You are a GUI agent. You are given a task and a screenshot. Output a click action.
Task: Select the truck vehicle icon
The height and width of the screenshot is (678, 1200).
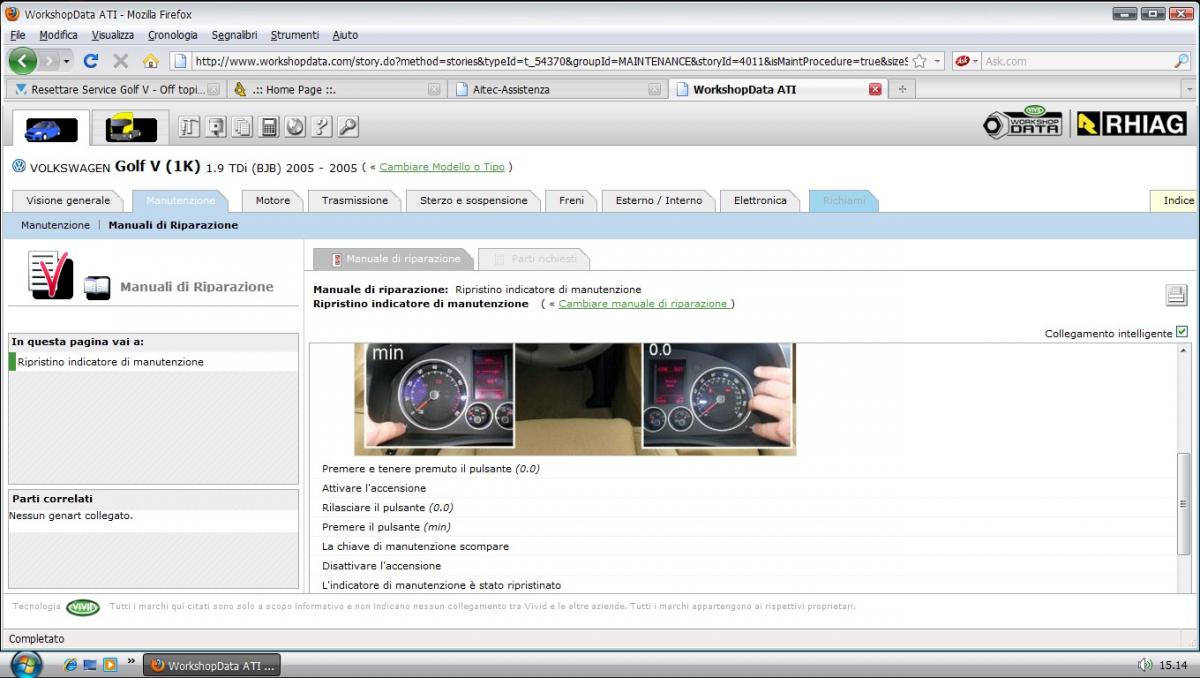131,129
